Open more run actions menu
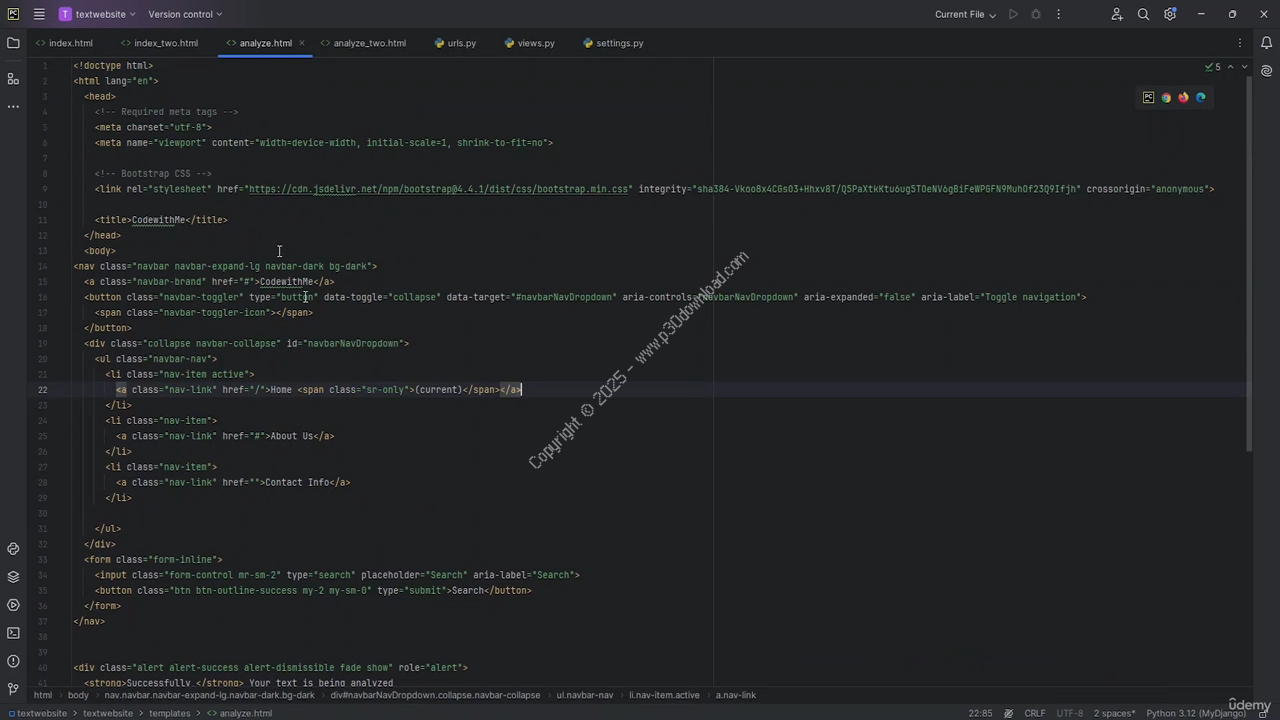This screenshot has height=720, width=1280. coord(1058,14)
